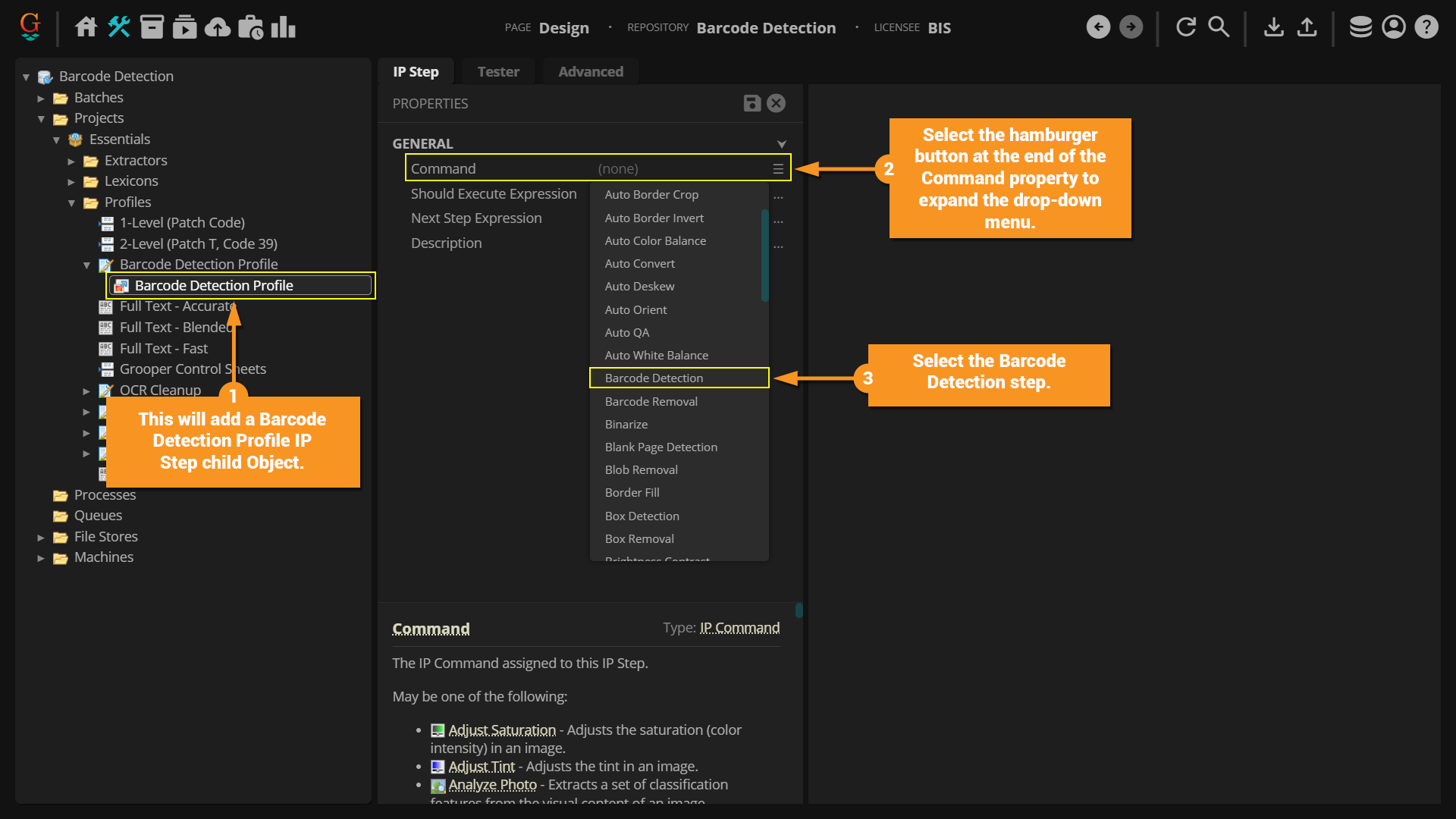Click the help question mark icon
This screenshot has height=819, width=1456.
[x=1426, y=27]
